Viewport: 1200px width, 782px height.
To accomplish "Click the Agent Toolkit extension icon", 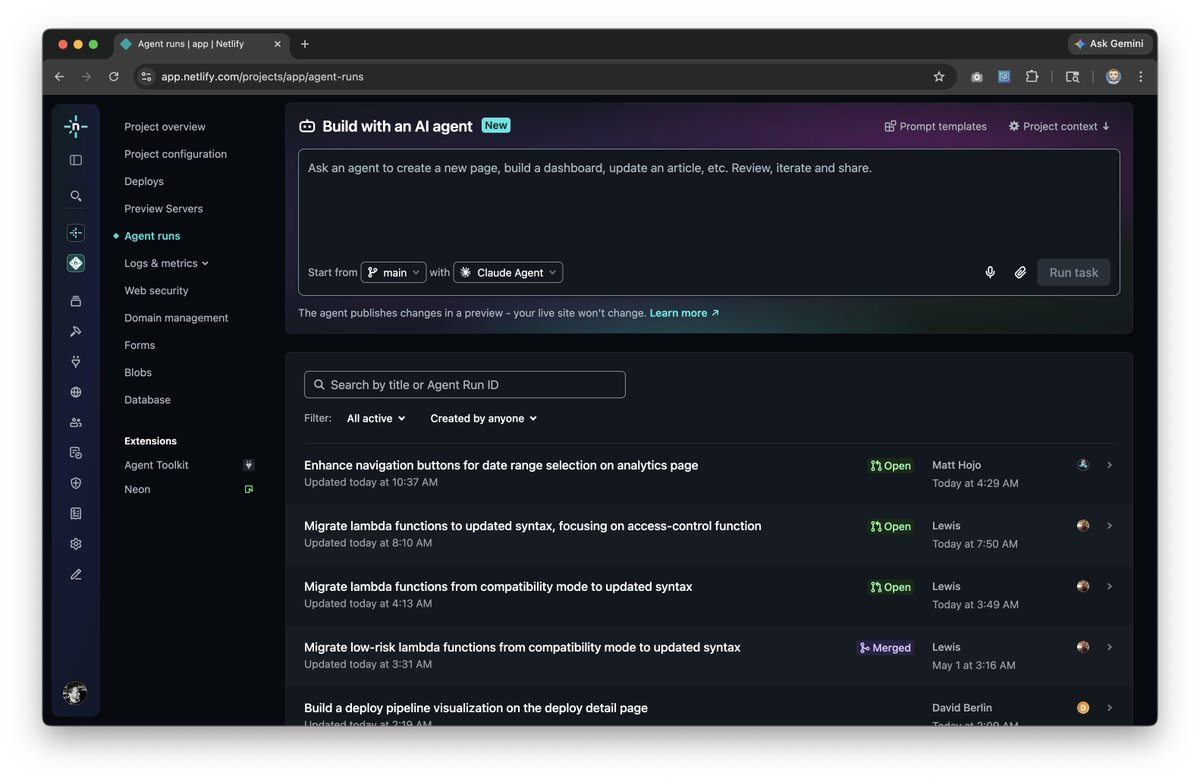I will pos(249,465).
